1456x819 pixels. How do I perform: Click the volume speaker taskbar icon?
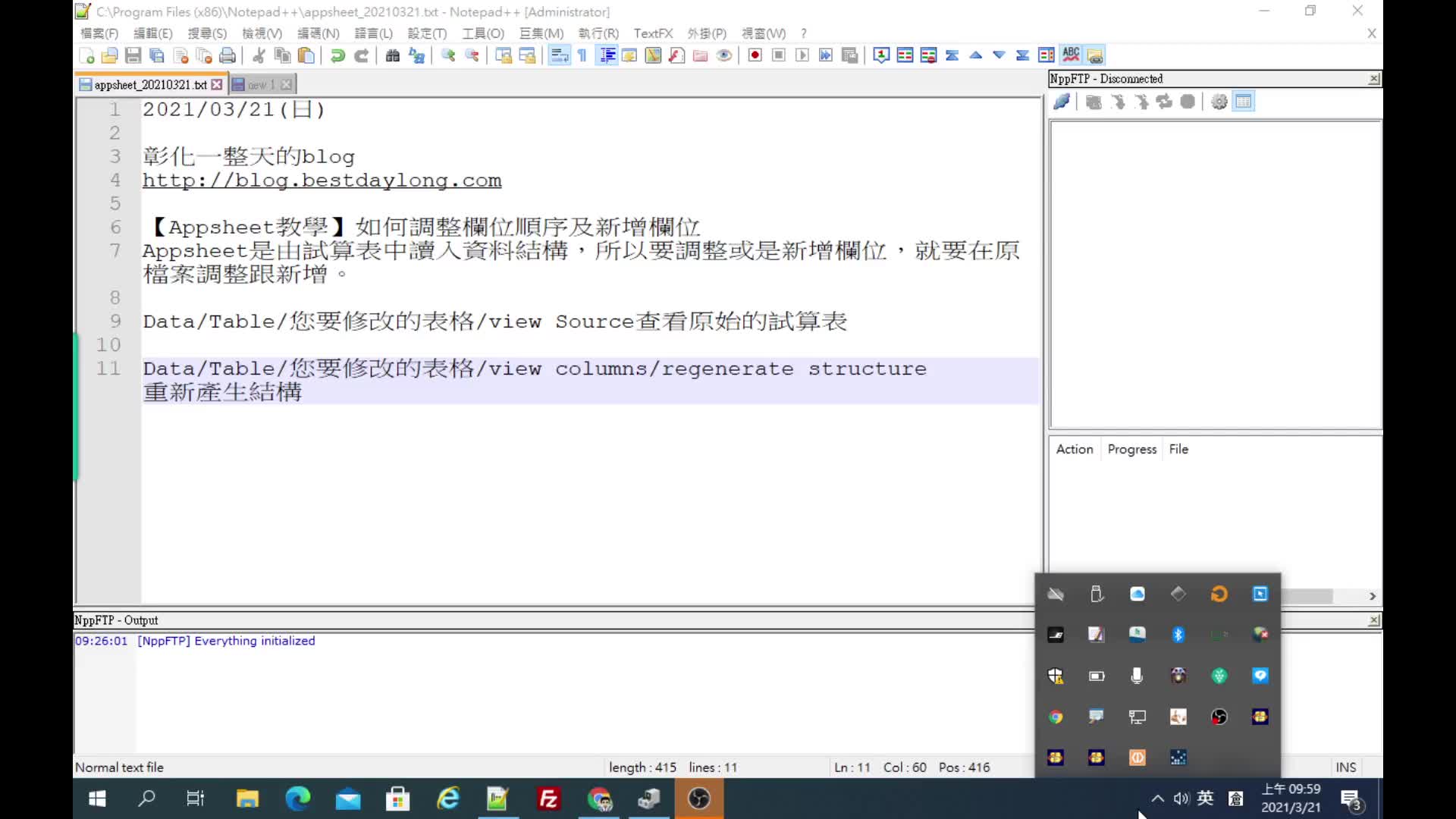[1181, 799]
